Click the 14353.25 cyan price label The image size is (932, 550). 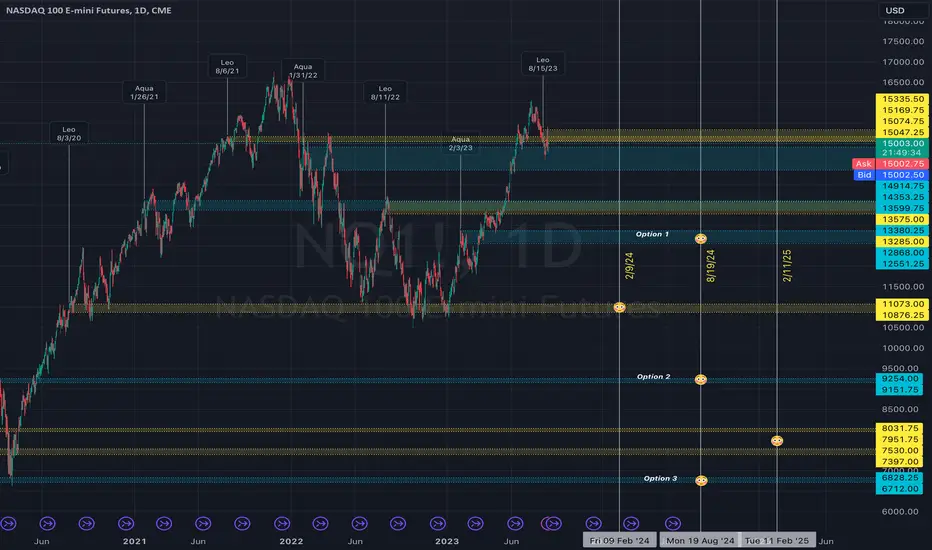click(902, 197)
